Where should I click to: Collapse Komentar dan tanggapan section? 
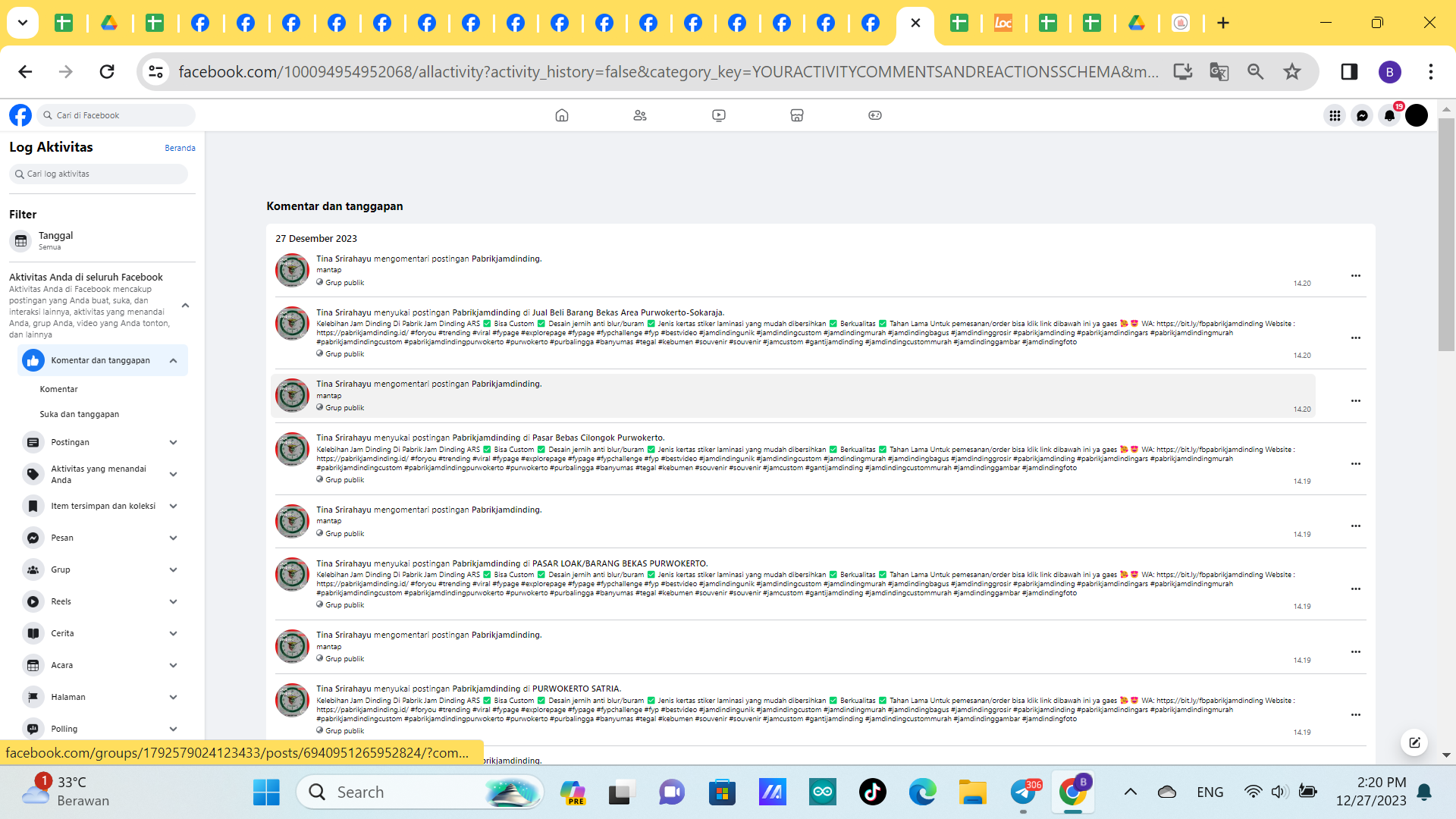coord(173,361)
